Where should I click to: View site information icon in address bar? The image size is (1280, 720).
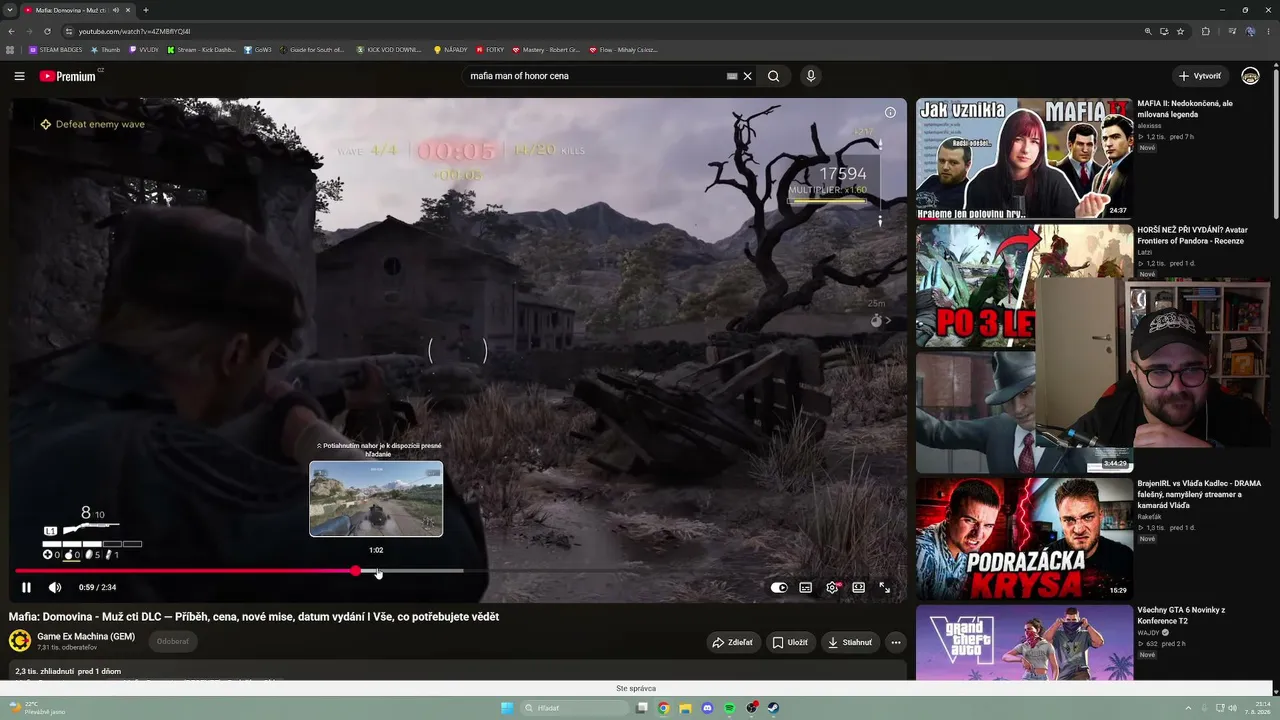[x=68, y=31]
